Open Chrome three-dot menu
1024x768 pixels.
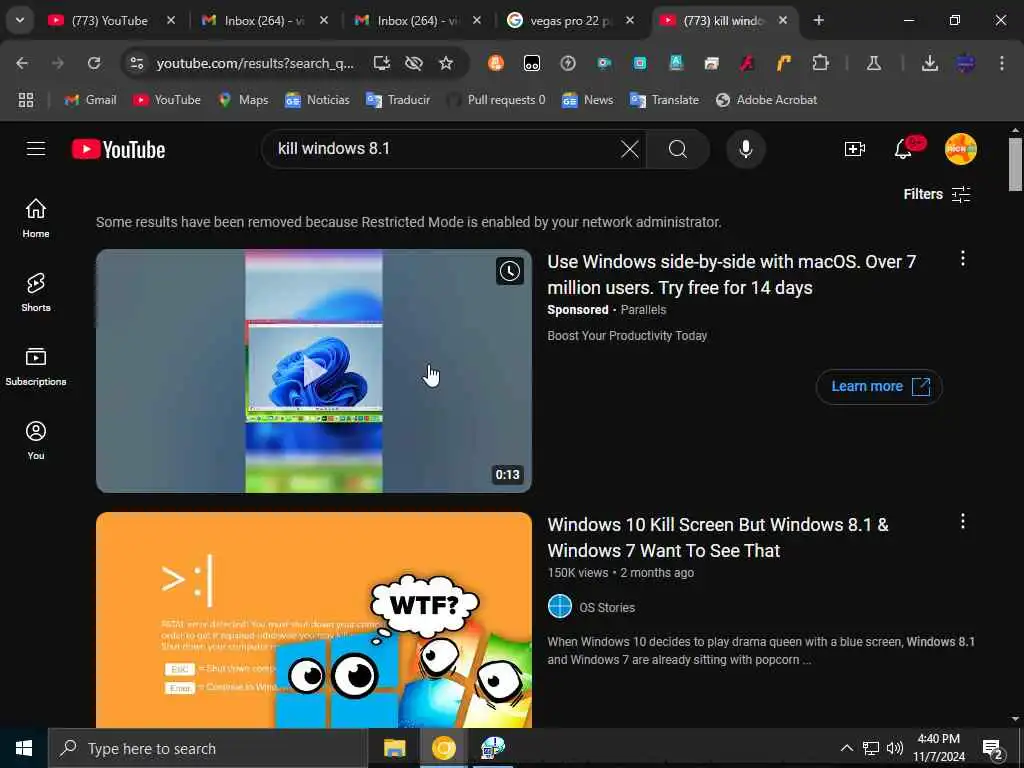coord(1002,63)
